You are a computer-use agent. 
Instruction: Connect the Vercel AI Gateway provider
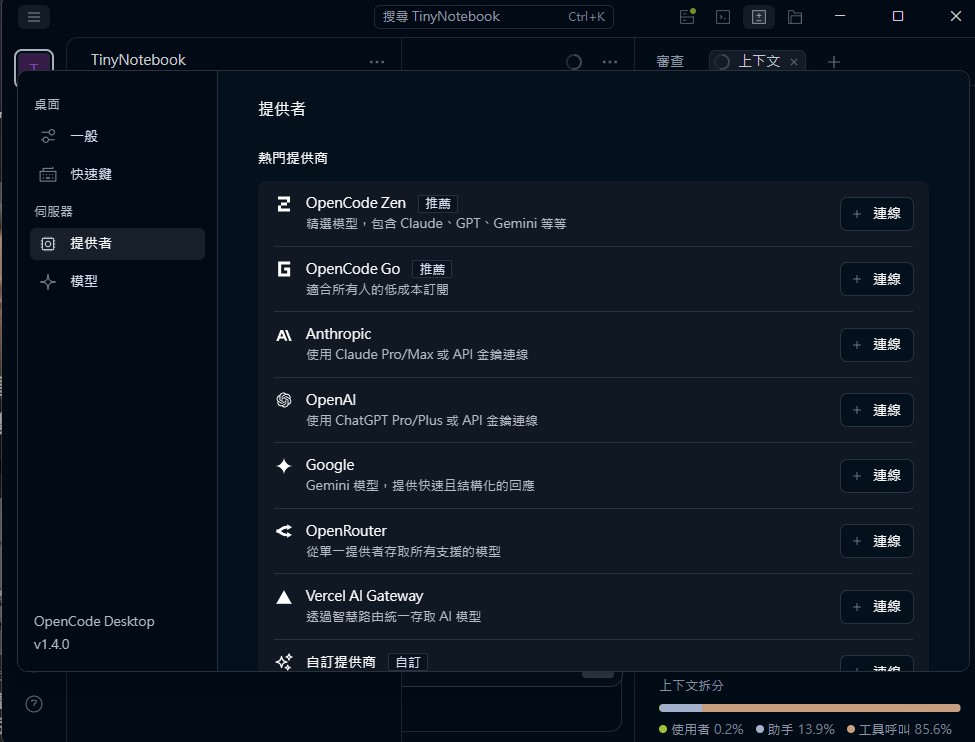pos(876,606)
